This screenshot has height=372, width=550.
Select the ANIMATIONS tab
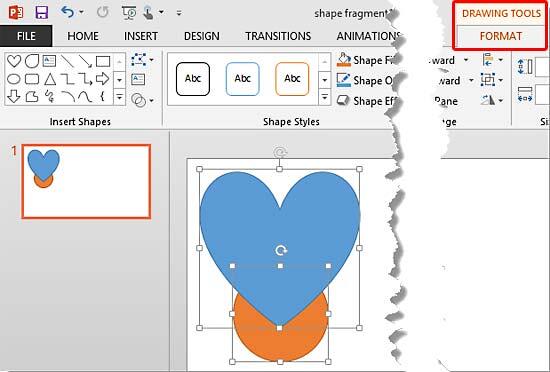[x=368, y=36]
